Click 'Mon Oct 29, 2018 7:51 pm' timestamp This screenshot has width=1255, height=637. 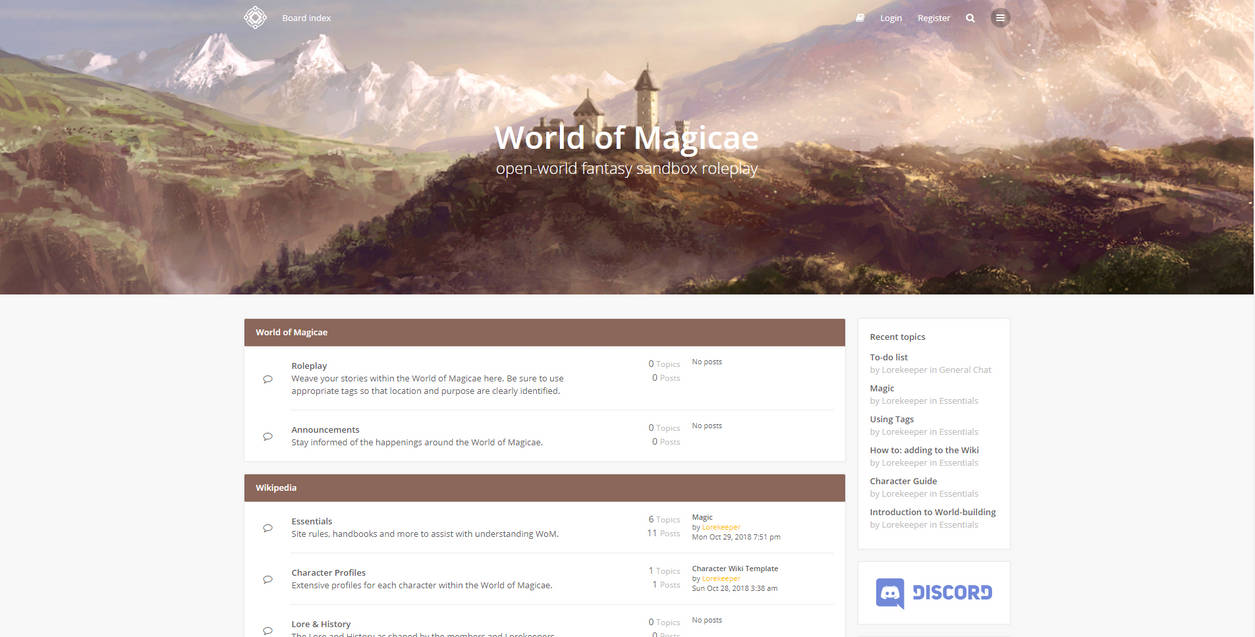736,537
